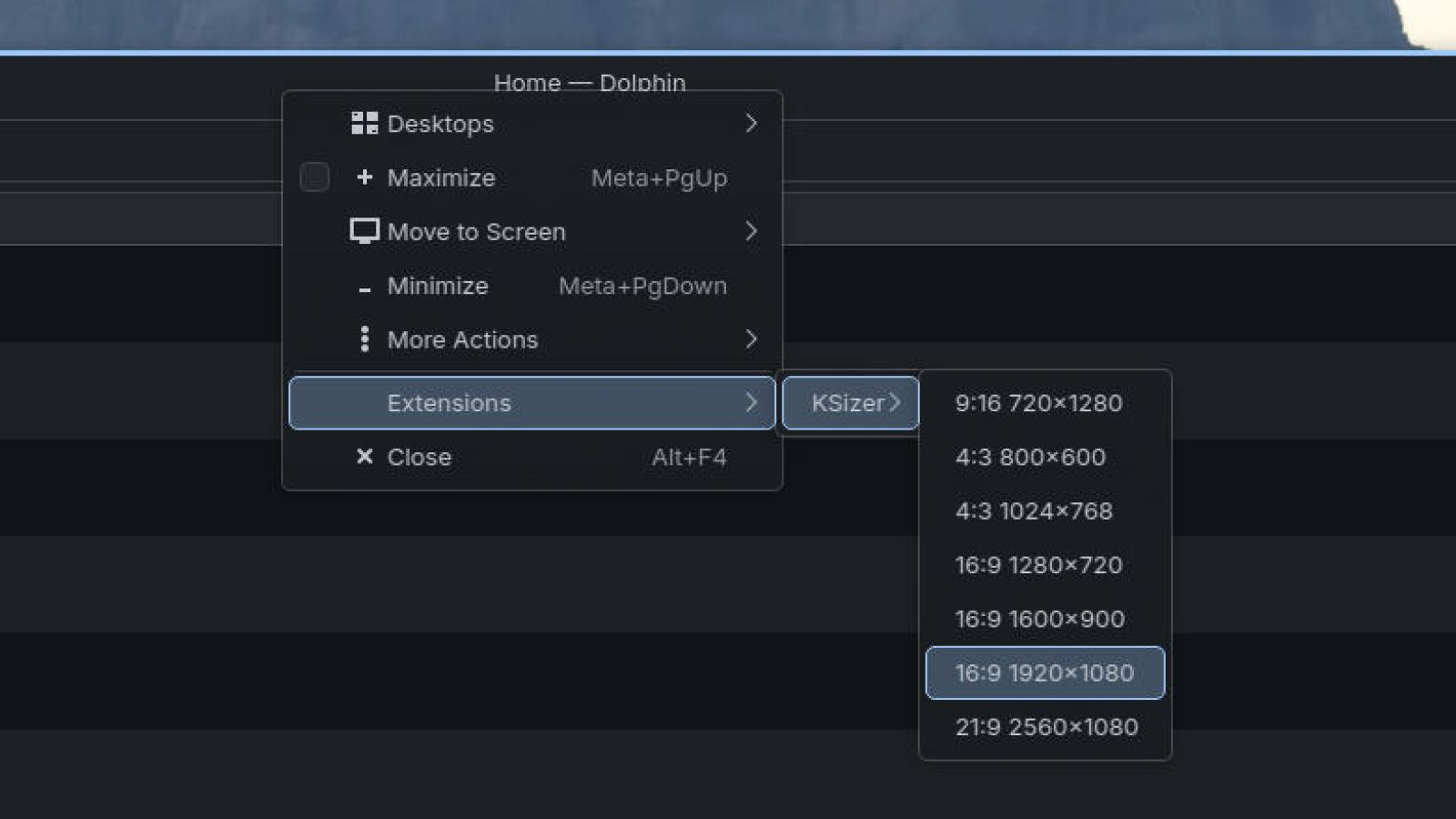Expand the Desktops submenu chevron
The image size is (1456, 819).
coord(751,123)
